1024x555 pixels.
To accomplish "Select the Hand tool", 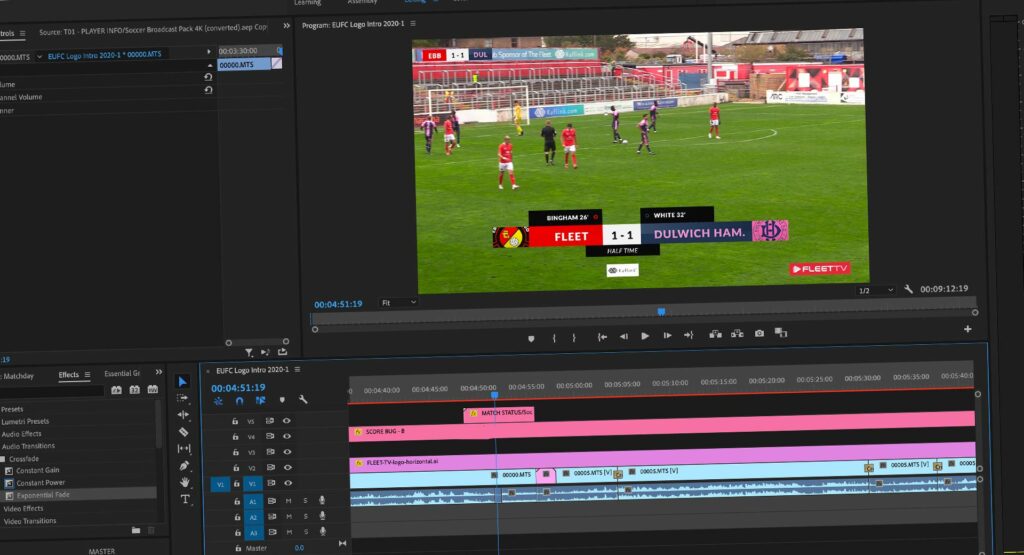I will pos(185,482).
